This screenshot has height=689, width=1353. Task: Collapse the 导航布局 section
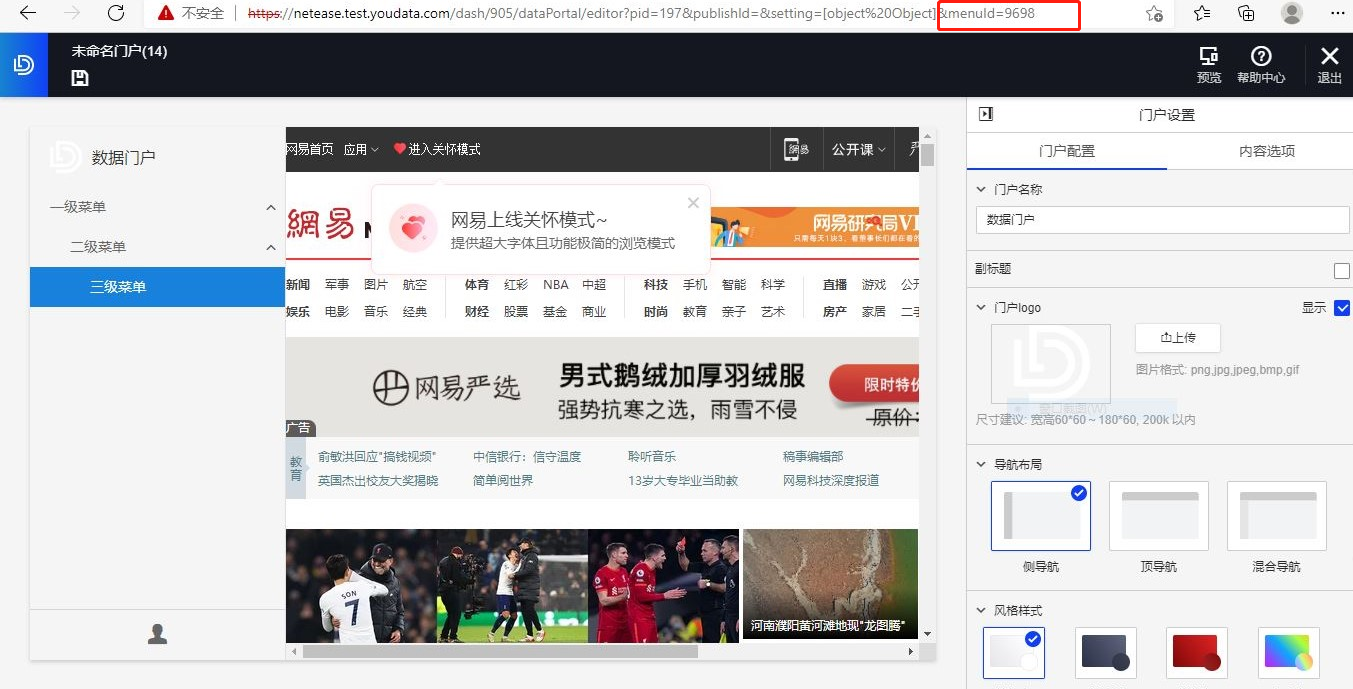(979, 464)
